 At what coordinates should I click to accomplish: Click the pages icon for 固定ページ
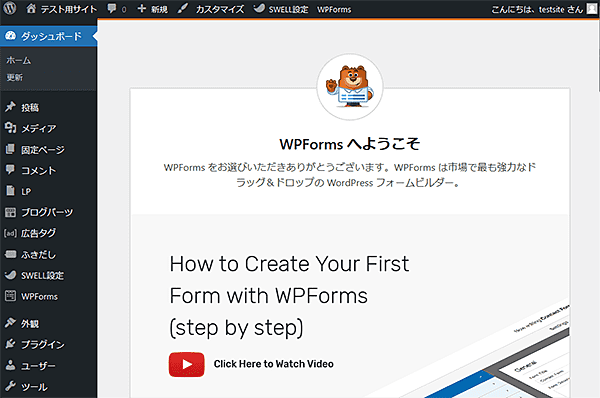click(10, 149)
